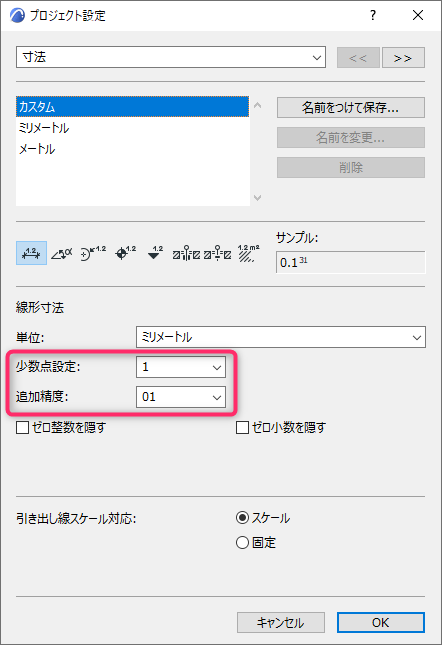Click the 名前を変更... button

[x=351, y=137]
